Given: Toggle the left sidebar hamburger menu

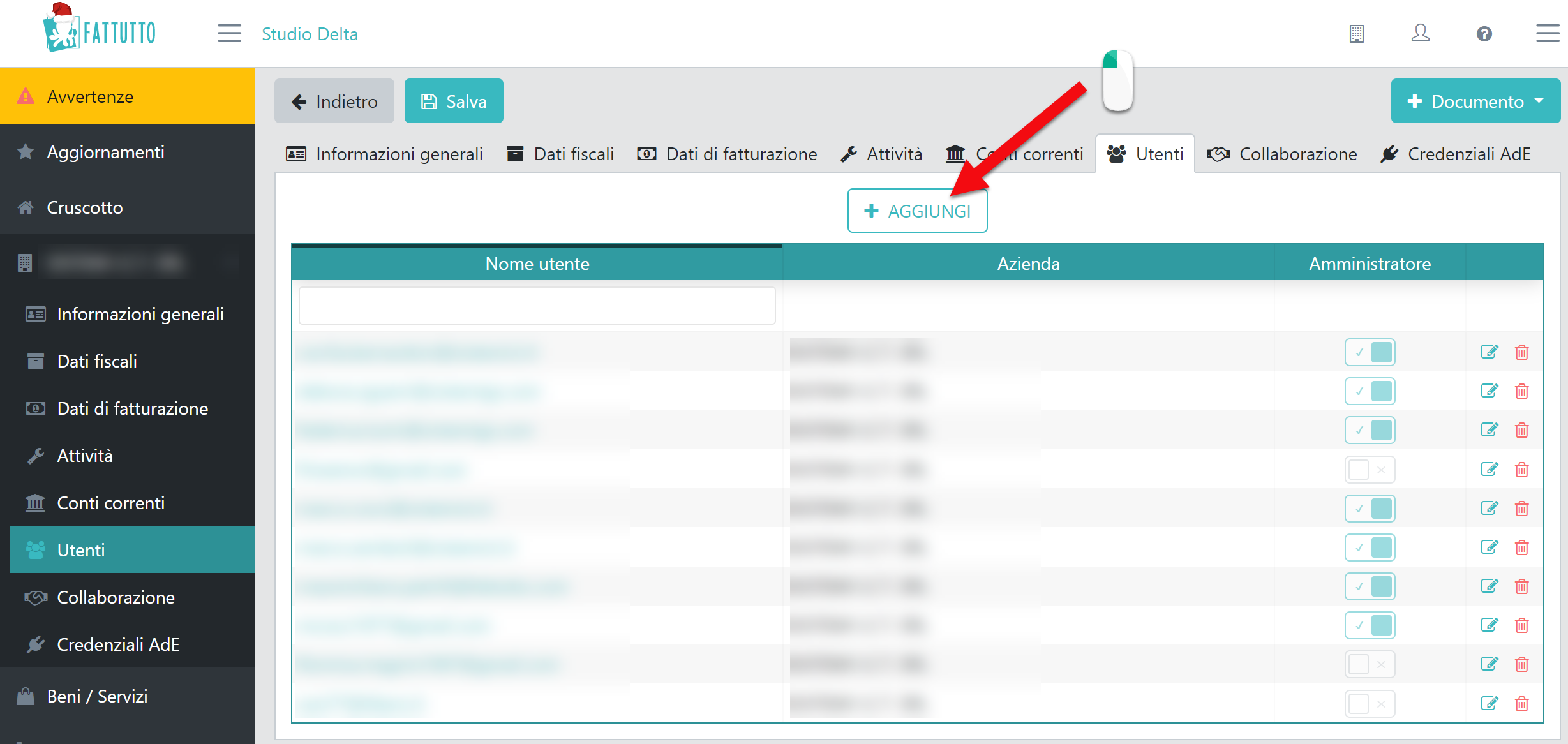Looking at the screenshot, I should pyautogui.click(x=229, y=34).
